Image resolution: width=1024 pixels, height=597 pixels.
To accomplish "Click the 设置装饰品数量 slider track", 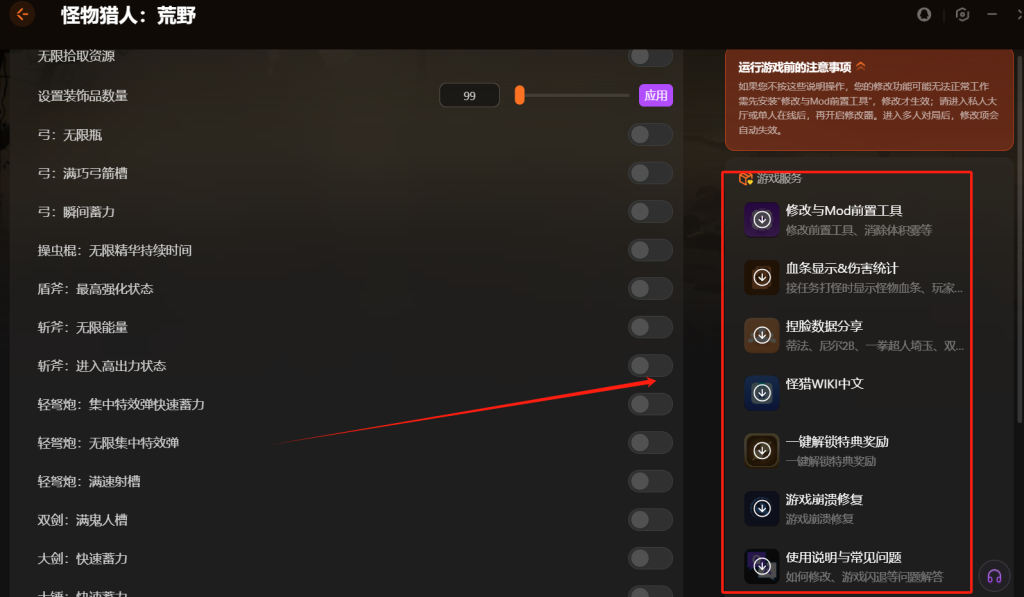I will point(572,95).
